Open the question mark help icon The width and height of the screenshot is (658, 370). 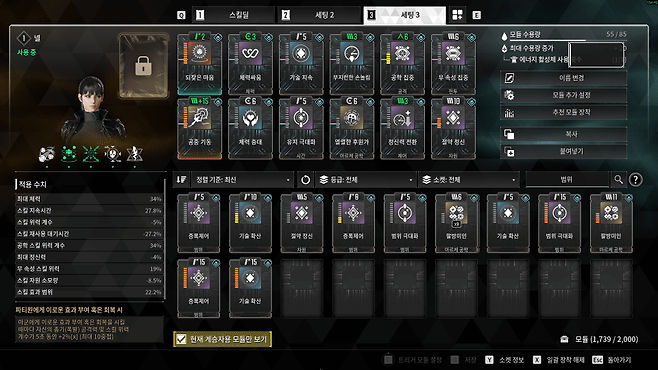coord(636,180)
